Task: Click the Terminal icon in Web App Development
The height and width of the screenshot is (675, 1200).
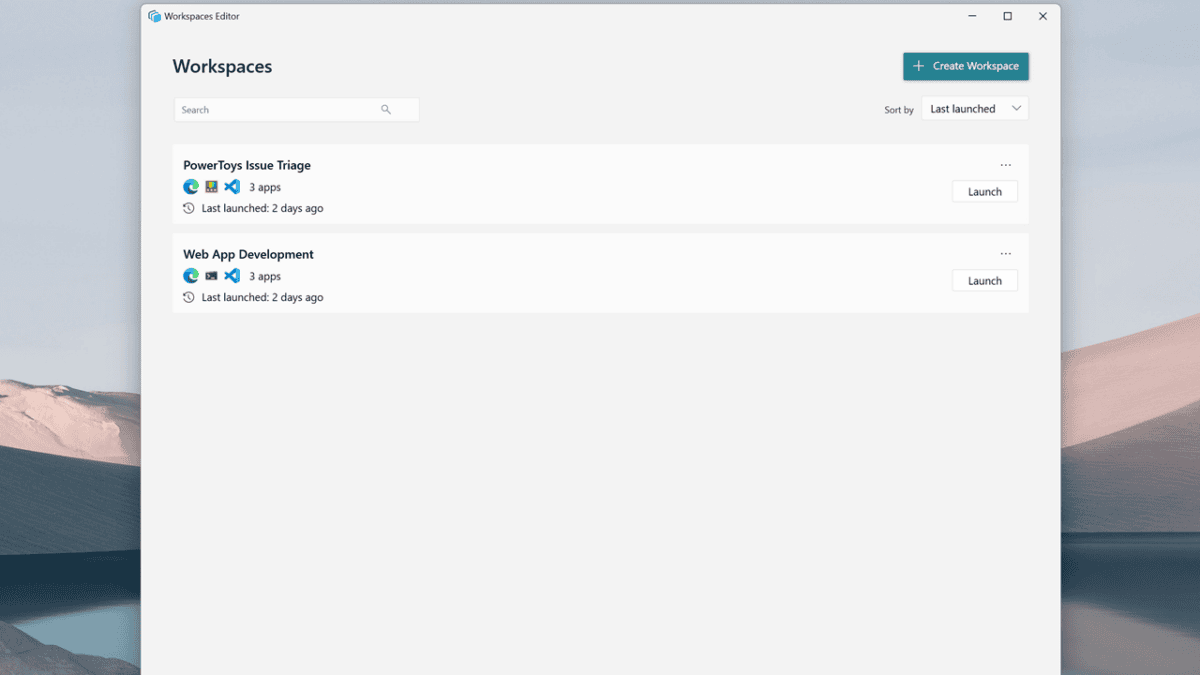Action: tap(211, 276)
